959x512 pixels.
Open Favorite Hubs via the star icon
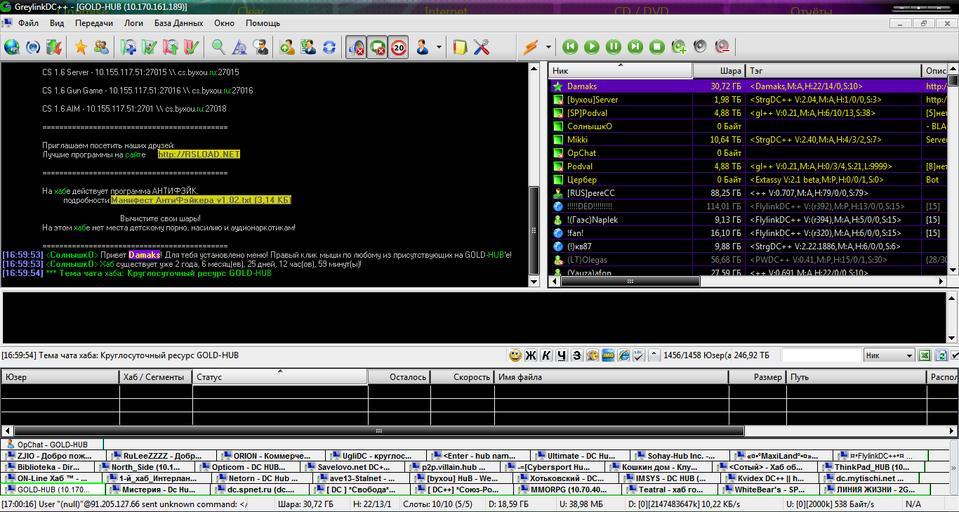tap(80, 47)
